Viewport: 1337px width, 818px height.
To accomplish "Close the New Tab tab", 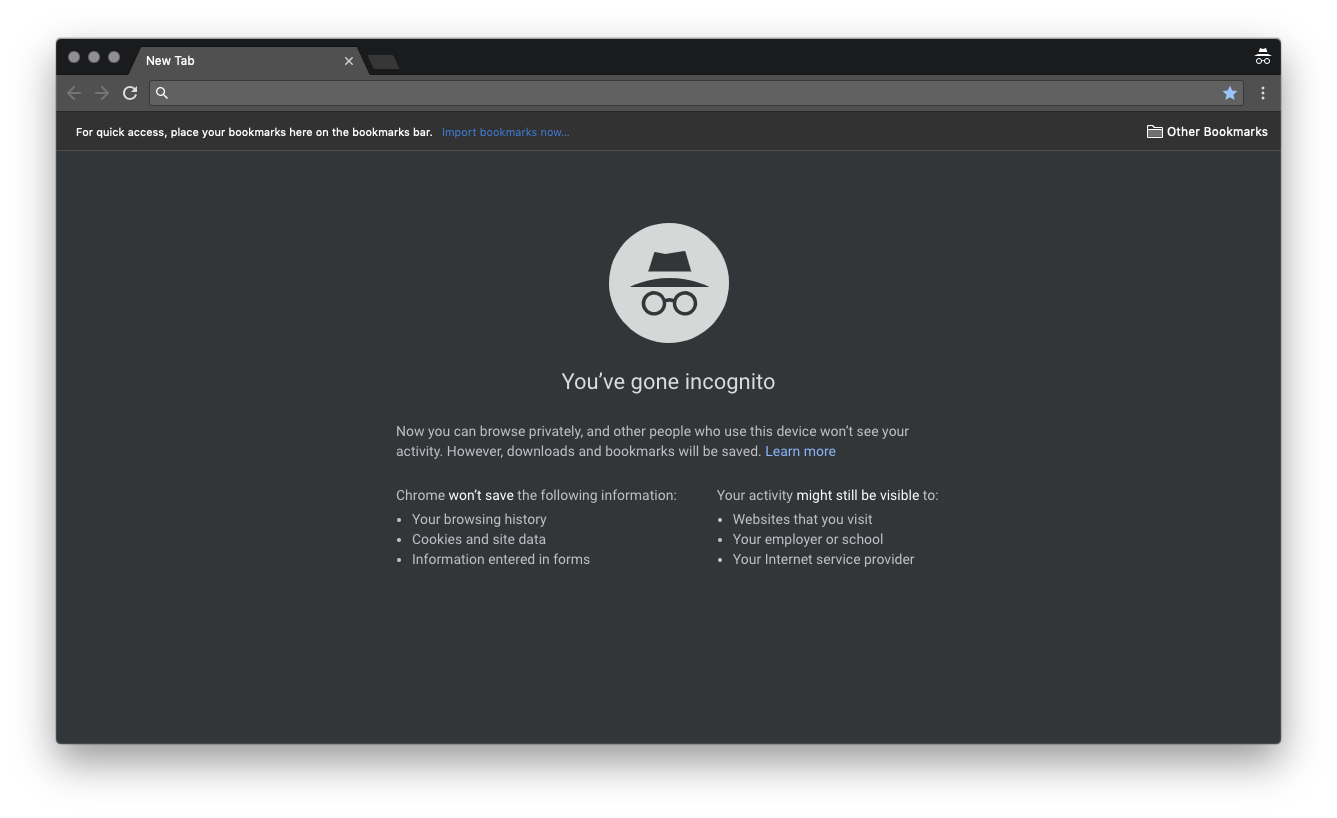I will pos(348,60).
